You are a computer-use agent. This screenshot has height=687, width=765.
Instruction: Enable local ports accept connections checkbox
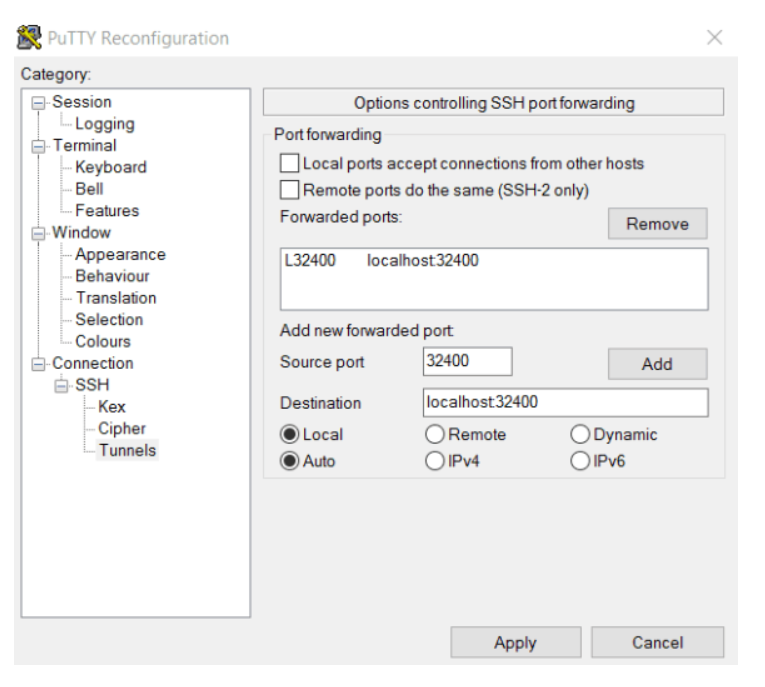pyautogui.click(x=289, y=163)
